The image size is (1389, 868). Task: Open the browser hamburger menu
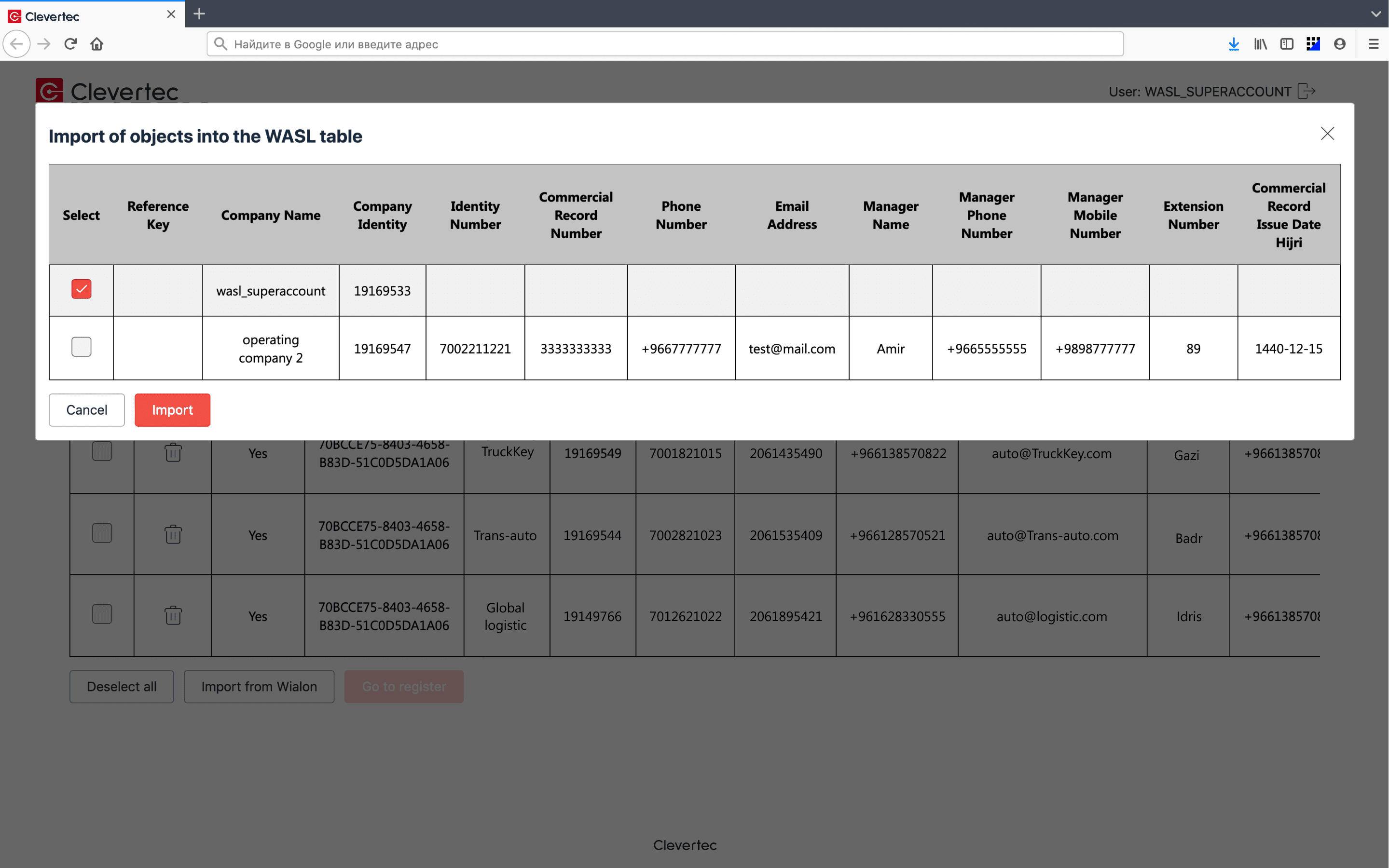point(1373,44)
